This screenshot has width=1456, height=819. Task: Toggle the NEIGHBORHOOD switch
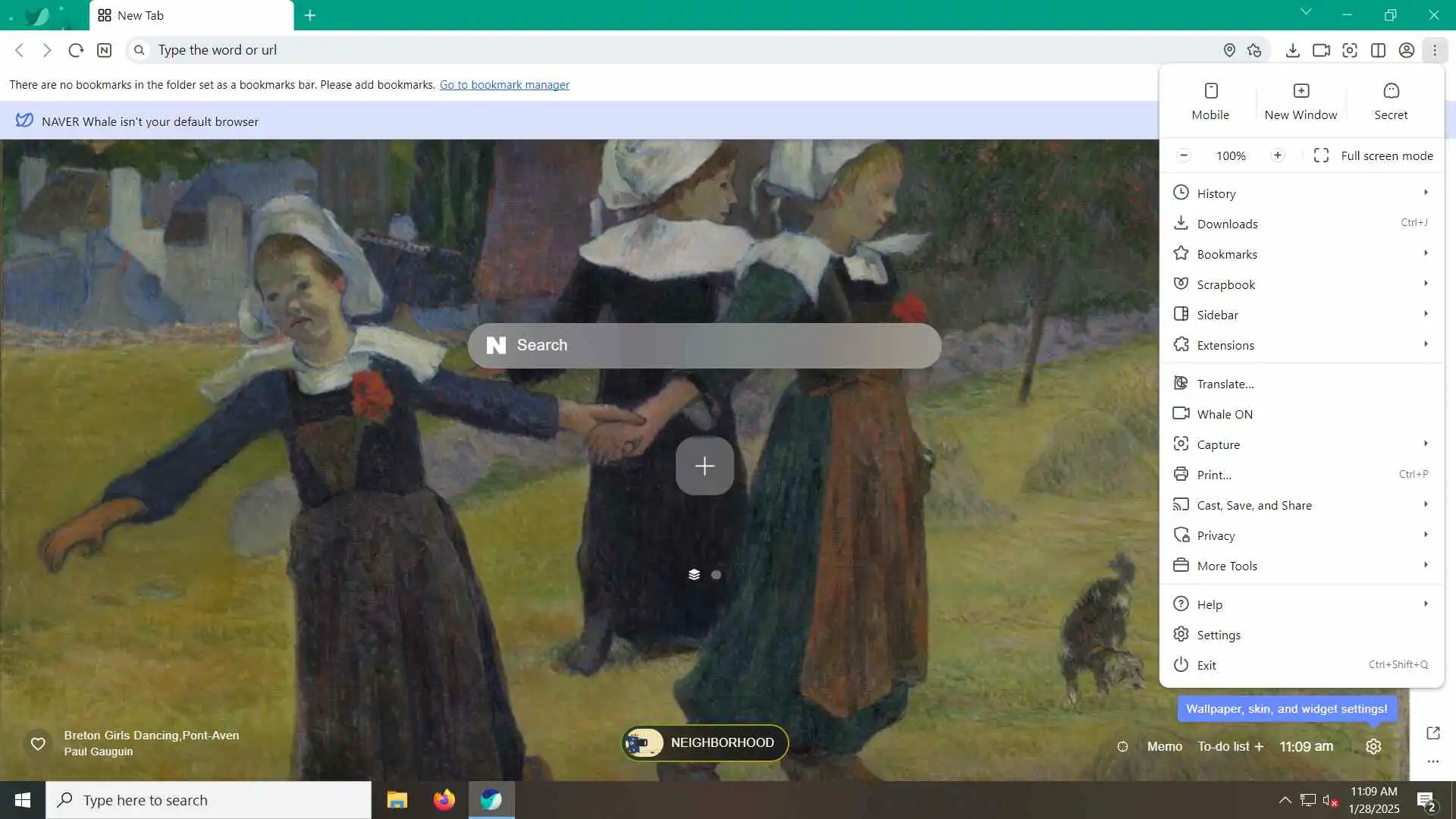coord(705,742)
